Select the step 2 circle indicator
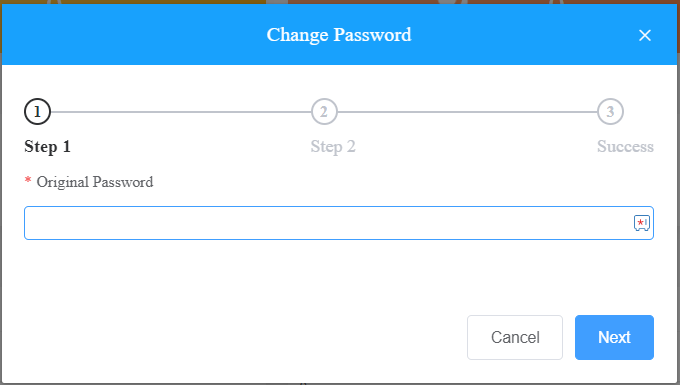 click(324, 112)
